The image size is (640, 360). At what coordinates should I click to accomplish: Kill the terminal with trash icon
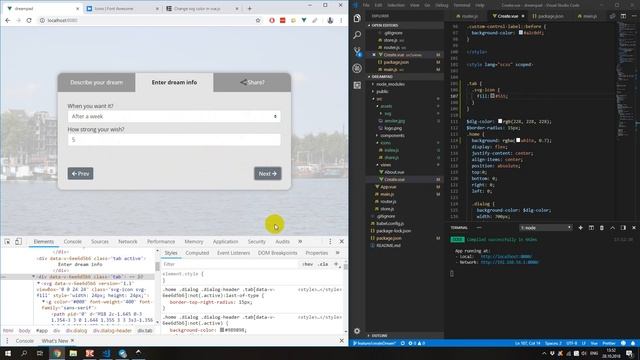click(602, 228)
